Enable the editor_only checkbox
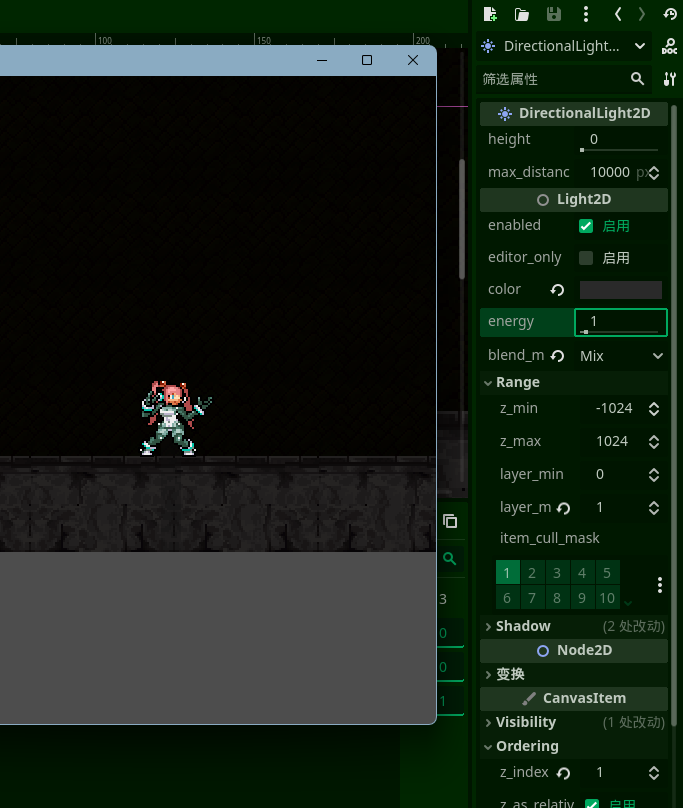The image size is (683, 808). [x=586, y=258]
